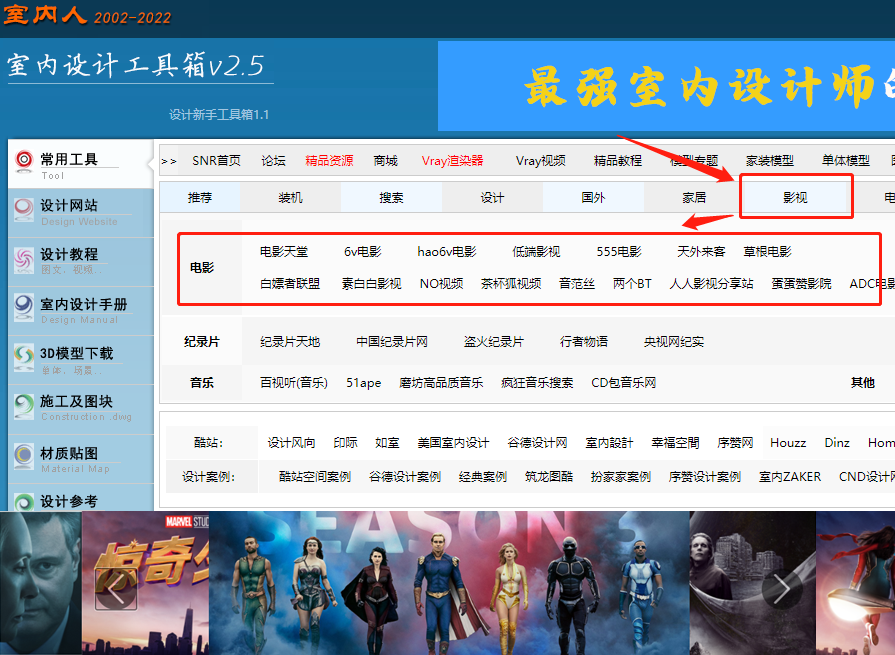
Task: Open the 行者物语 link
Action: click(584, 342)
